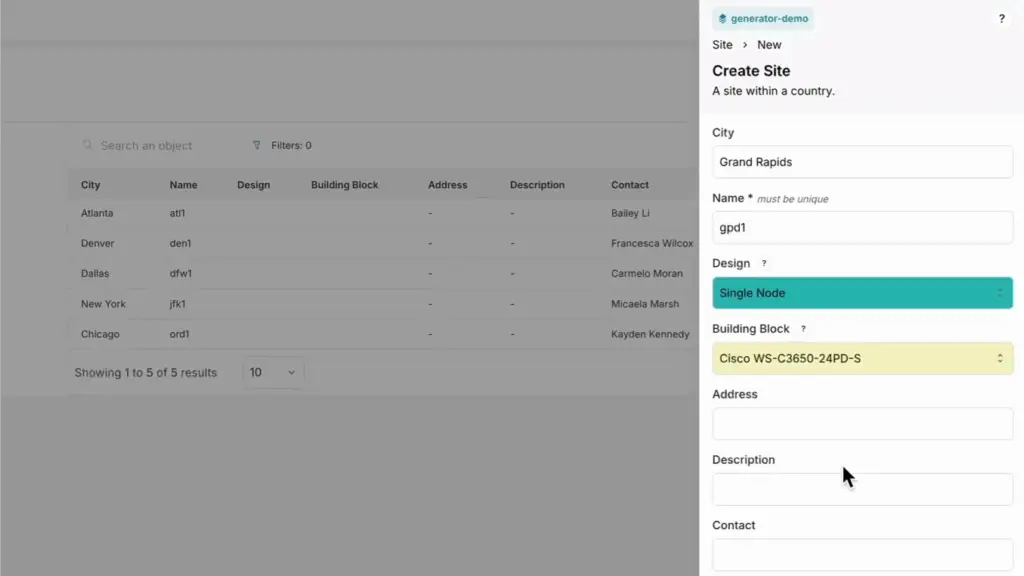This screenshot has width=1024, height=576.
Task: Click the help question mark icon at panel top
Action: coord(1001,18)
